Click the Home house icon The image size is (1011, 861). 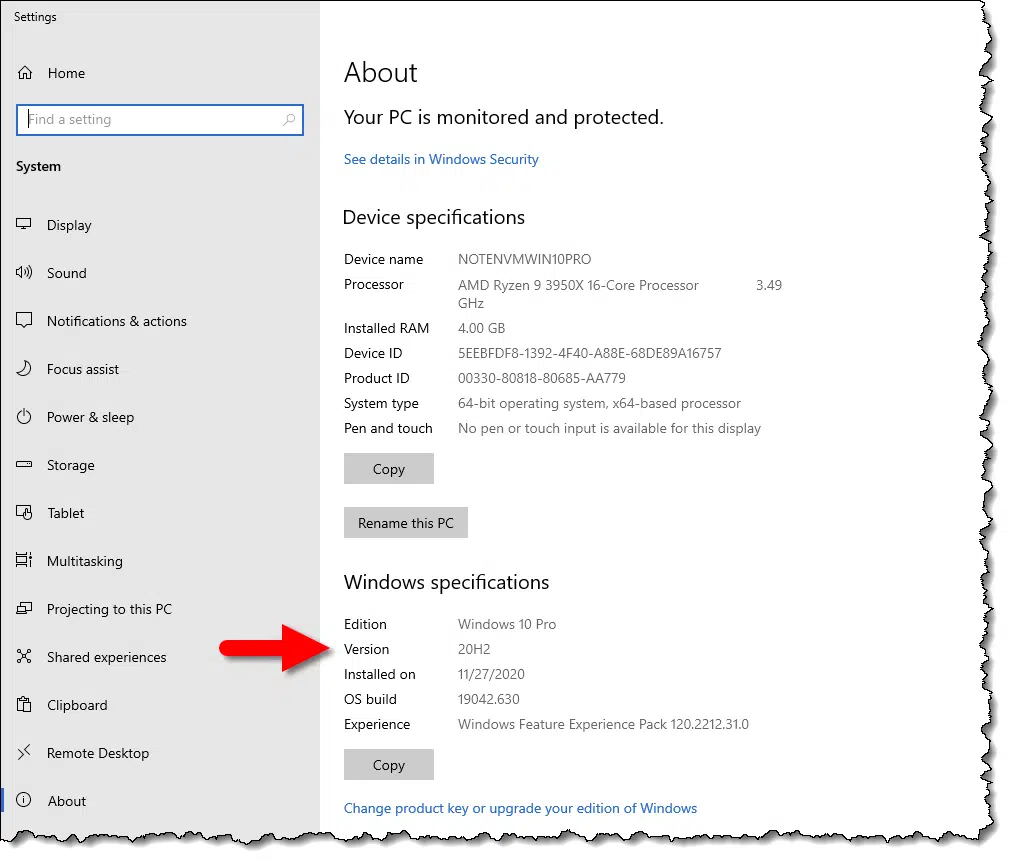[25, 73]
